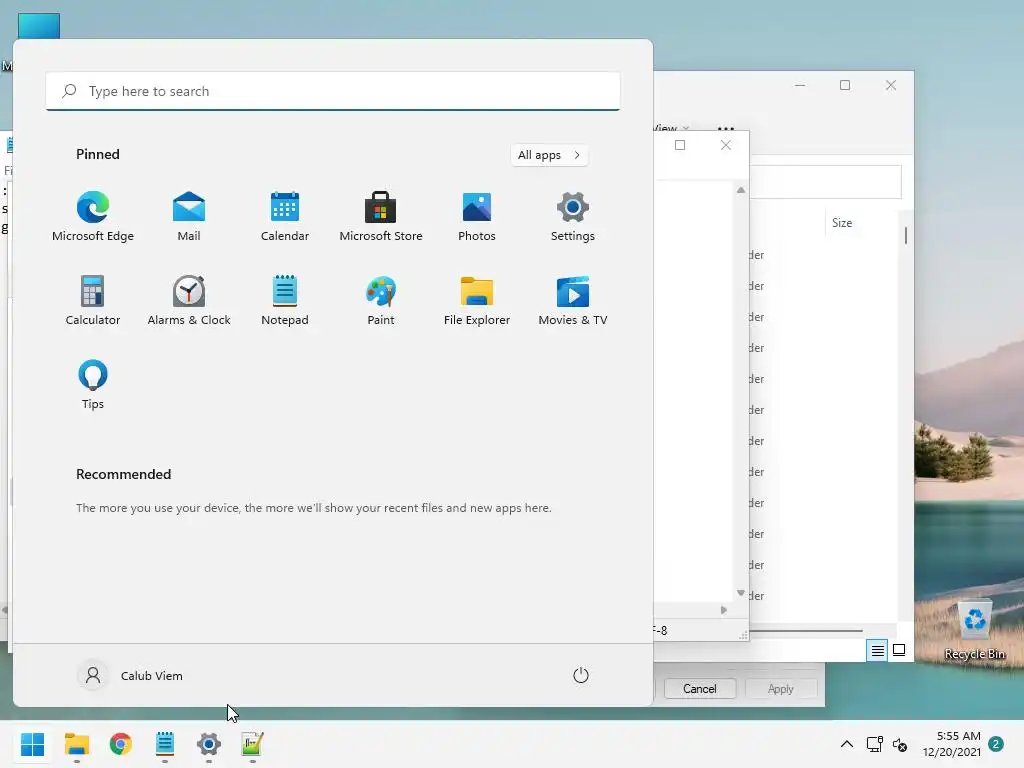
Task: Open Microsoft Store
Action: point(381,217)
